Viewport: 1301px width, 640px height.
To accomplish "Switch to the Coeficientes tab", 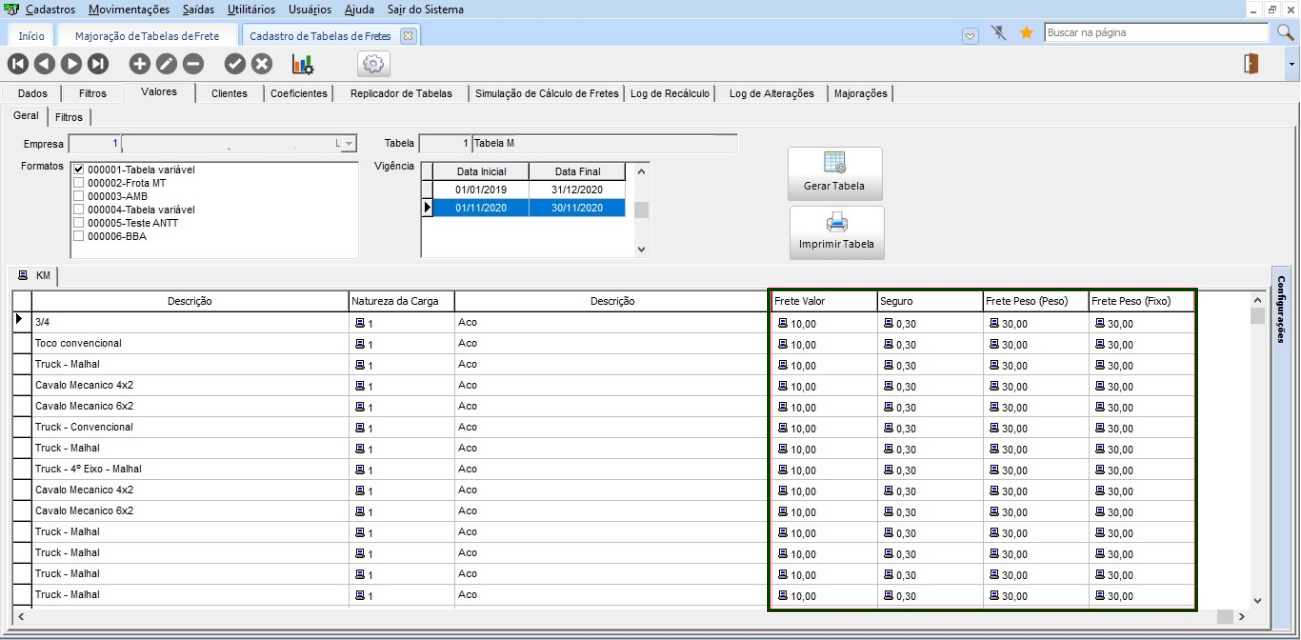I will 298,94.
